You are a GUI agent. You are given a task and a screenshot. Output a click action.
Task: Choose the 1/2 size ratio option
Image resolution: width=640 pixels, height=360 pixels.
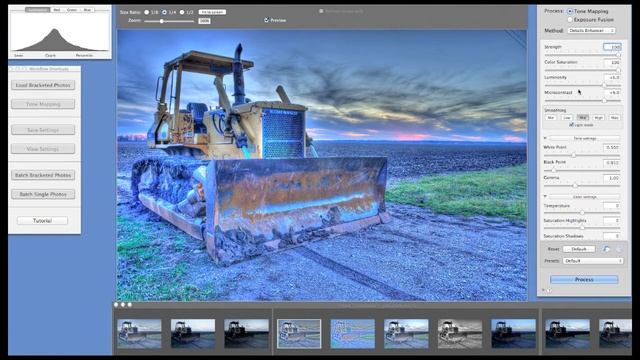click(182, 12)
